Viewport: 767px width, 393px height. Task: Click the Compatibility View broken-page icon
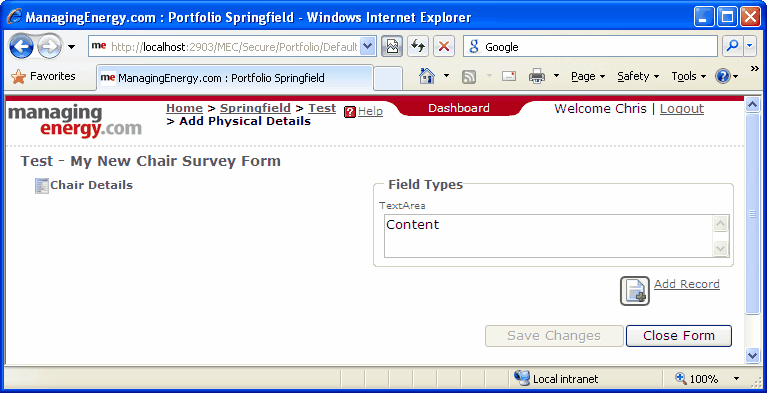point(392,46)
